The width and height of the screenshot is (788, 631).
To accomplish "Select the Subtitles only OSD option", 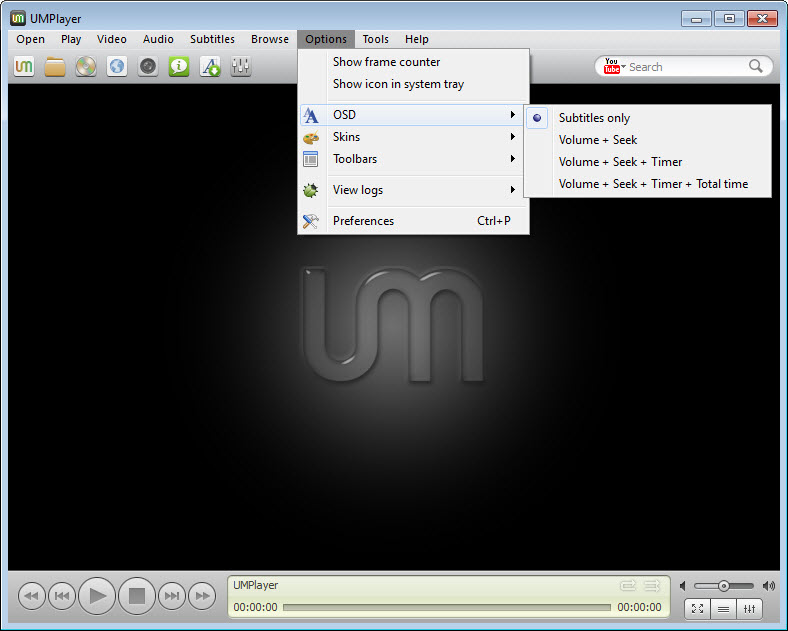I will tap(594, 118).
